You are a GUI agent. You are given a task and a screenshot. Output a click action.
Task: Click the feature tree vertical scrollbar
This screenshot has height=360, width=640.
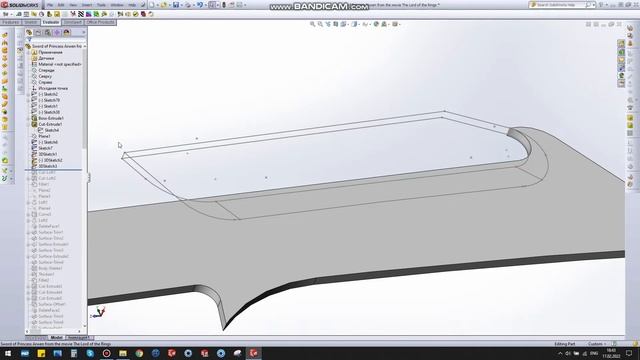[x=84, y=98]
